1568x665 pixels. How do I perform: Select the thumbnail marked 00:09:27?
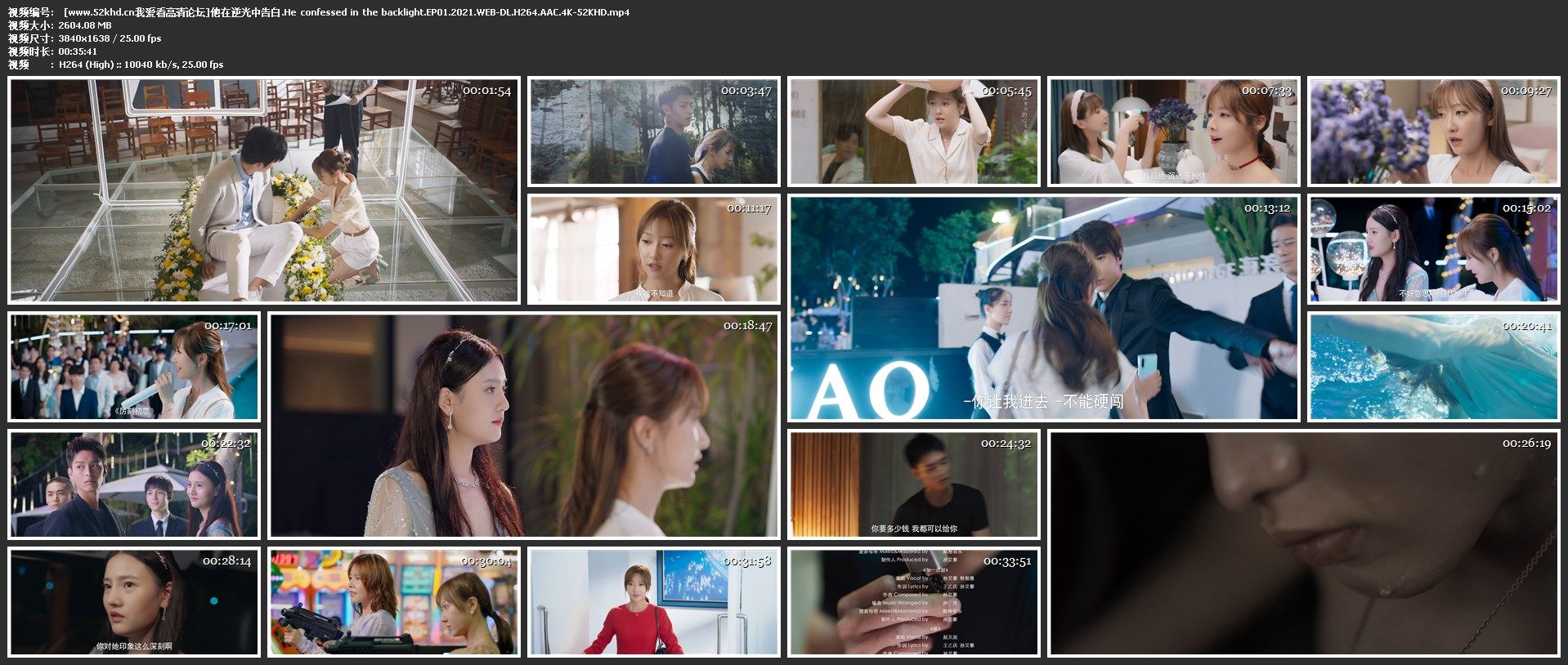(1433, 132)
